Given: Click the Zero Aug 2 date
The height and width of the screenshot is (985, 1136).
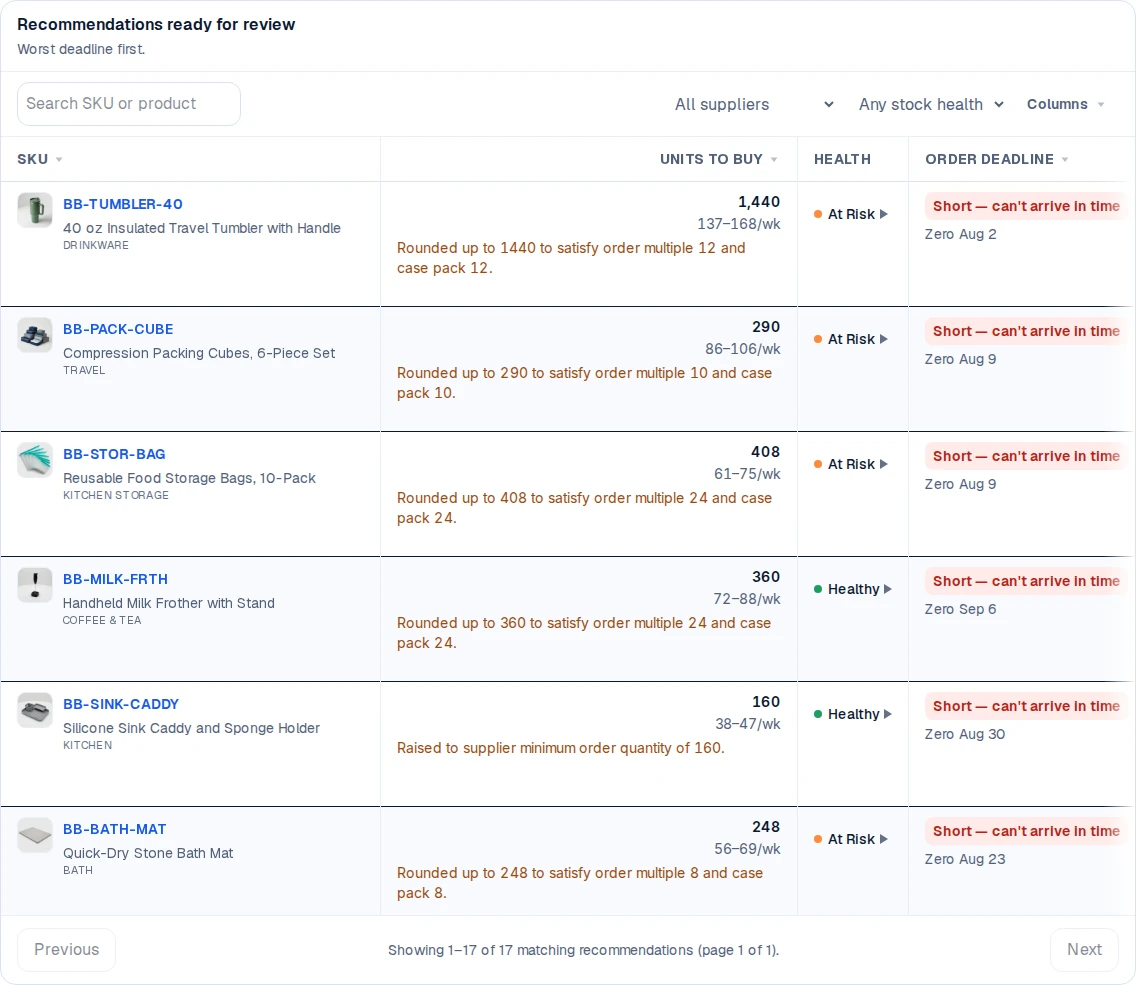Looking at the screenshot, I should tap(960, 235).
